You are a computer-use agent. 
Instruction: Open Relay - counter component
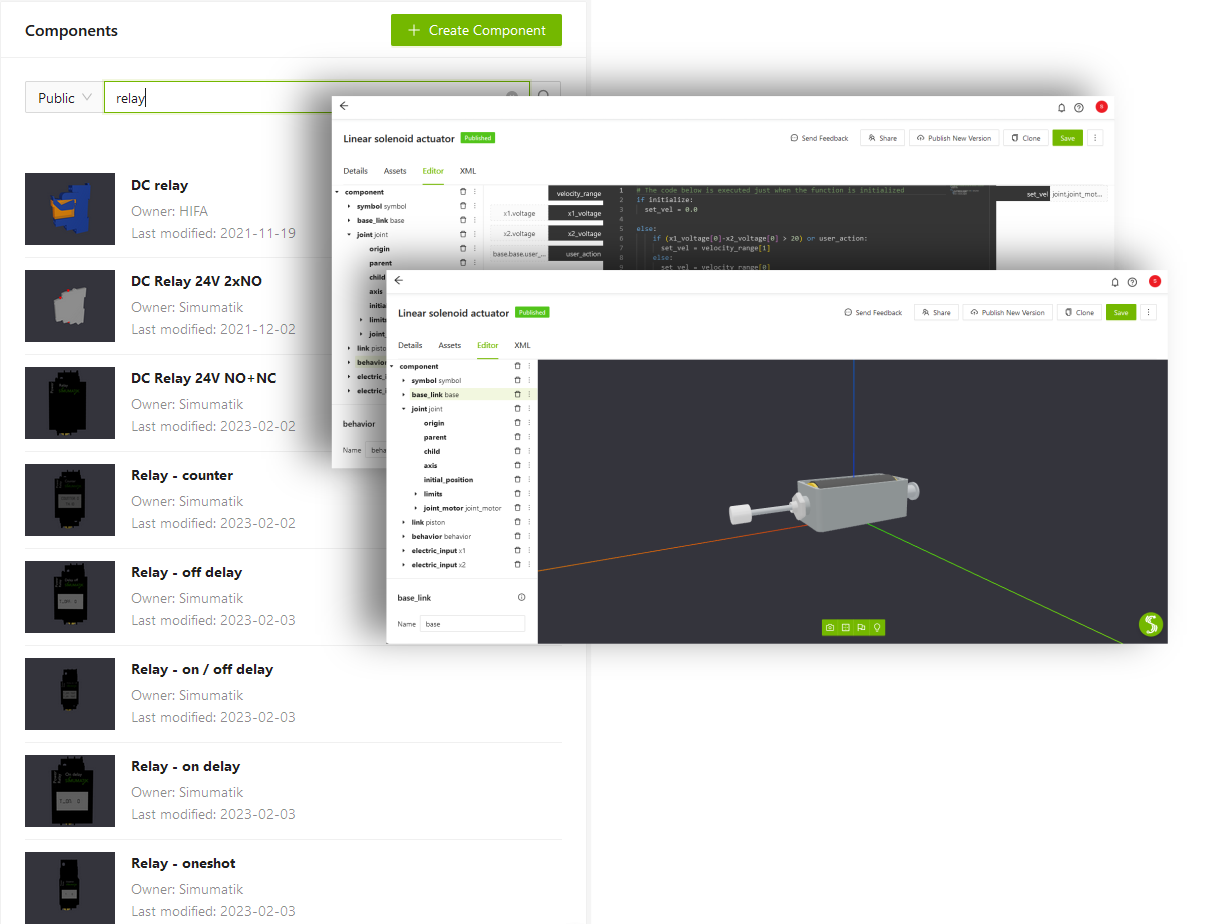[x=182, y=475]
